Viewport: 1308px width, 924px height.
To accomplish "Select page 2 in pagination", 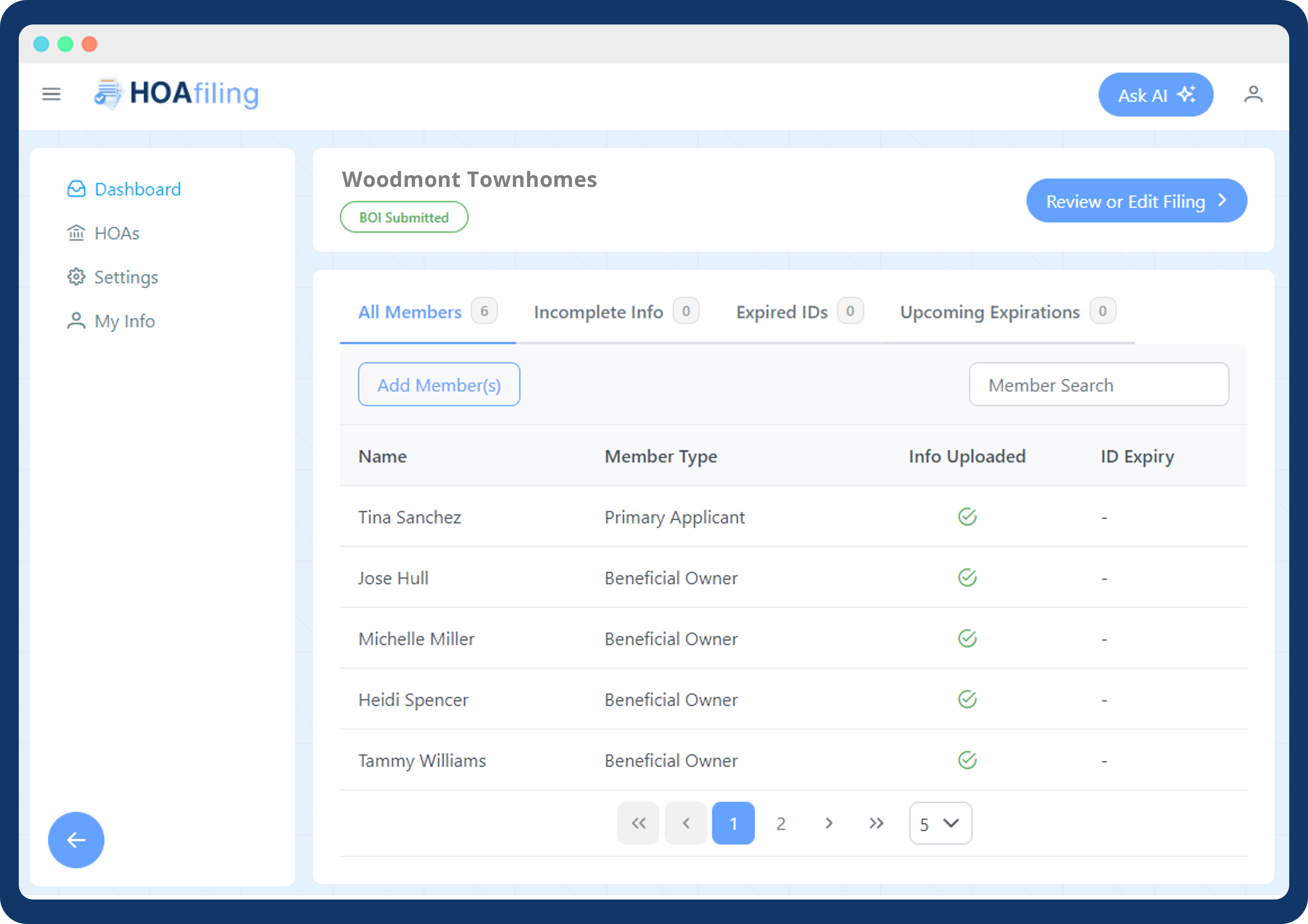I will (x=781, y=823).
